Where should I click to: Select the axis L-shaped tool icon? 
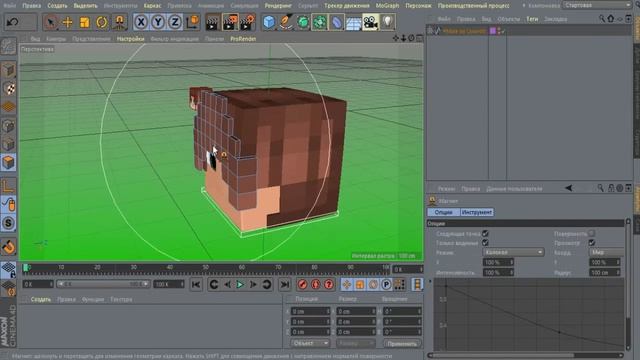tap(9, 186)
